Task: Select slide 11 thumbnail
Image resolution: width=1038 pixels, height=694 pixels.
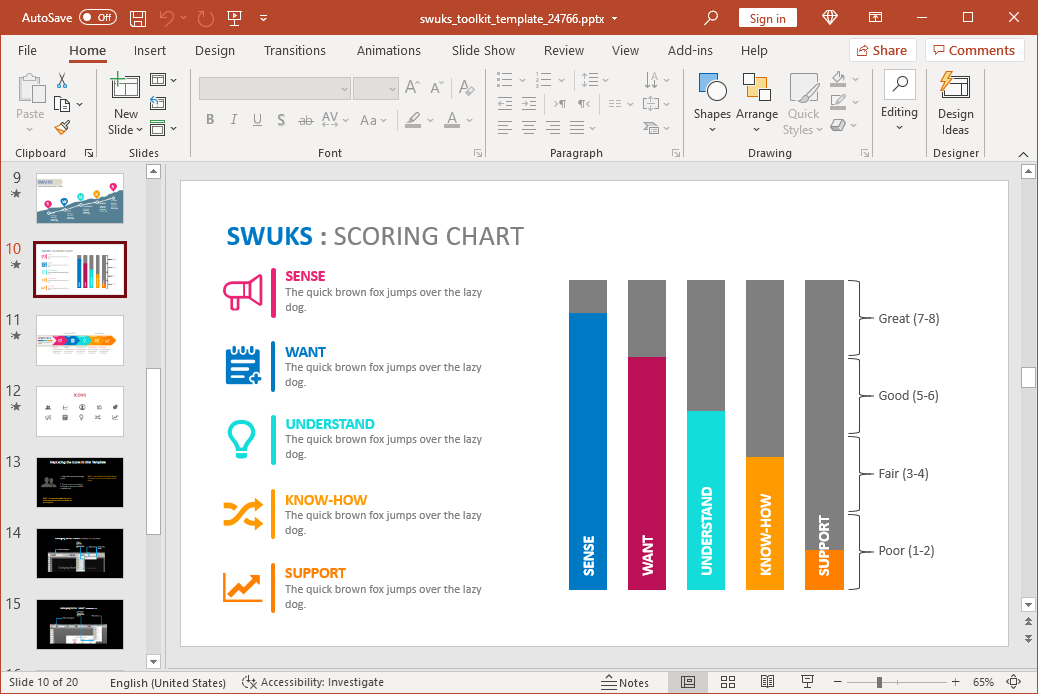Action: [x=80, y=341]
